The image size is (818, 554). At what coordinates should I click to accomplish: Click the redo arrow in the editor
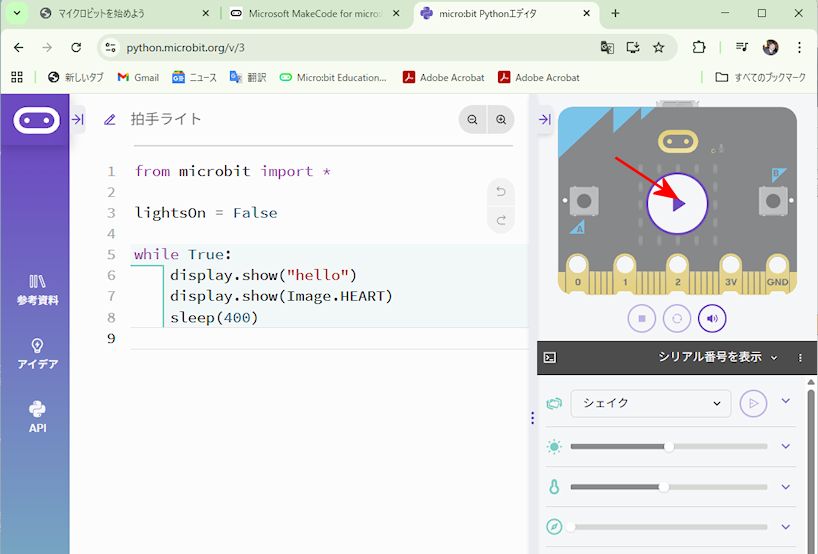pyautogui.click(x=501, y=220)
